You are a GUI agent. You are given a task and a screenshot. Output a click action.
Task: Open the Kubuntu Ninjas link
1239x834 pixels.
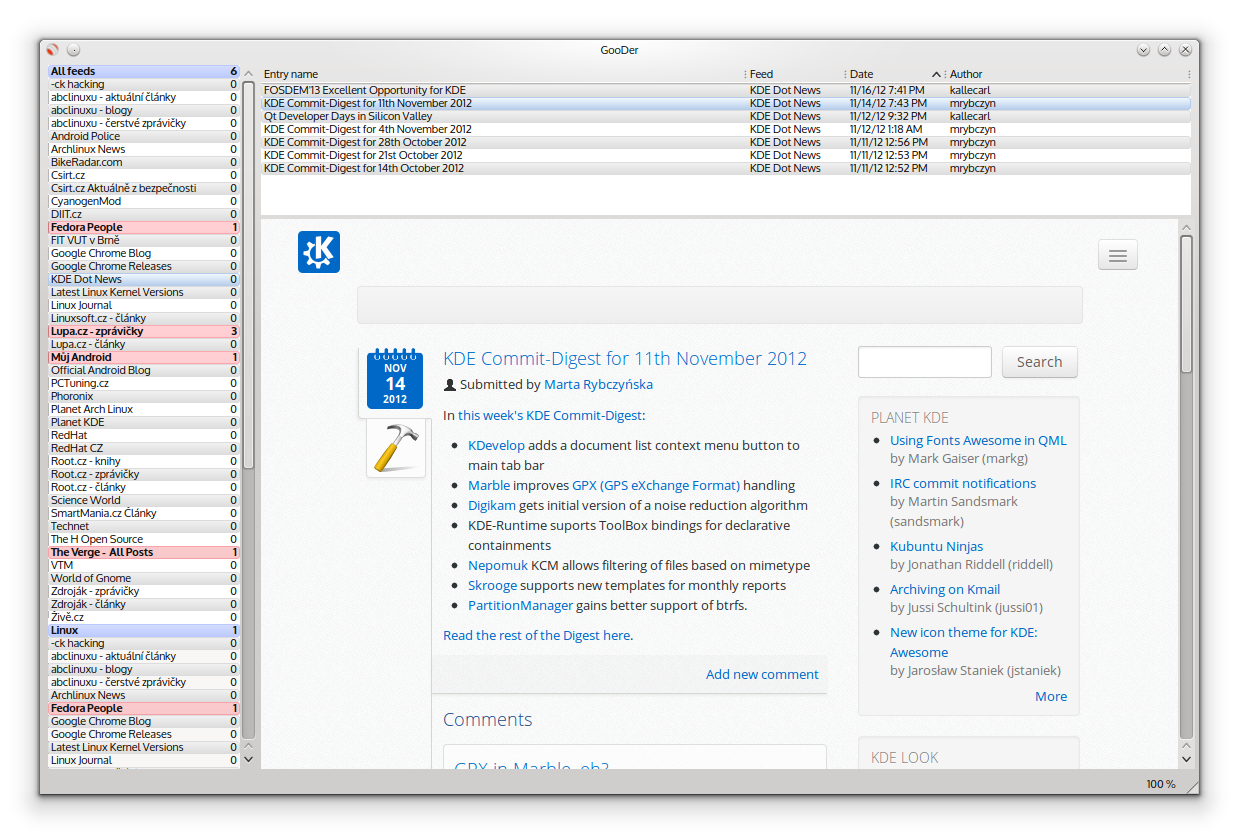tap(936, 546)
